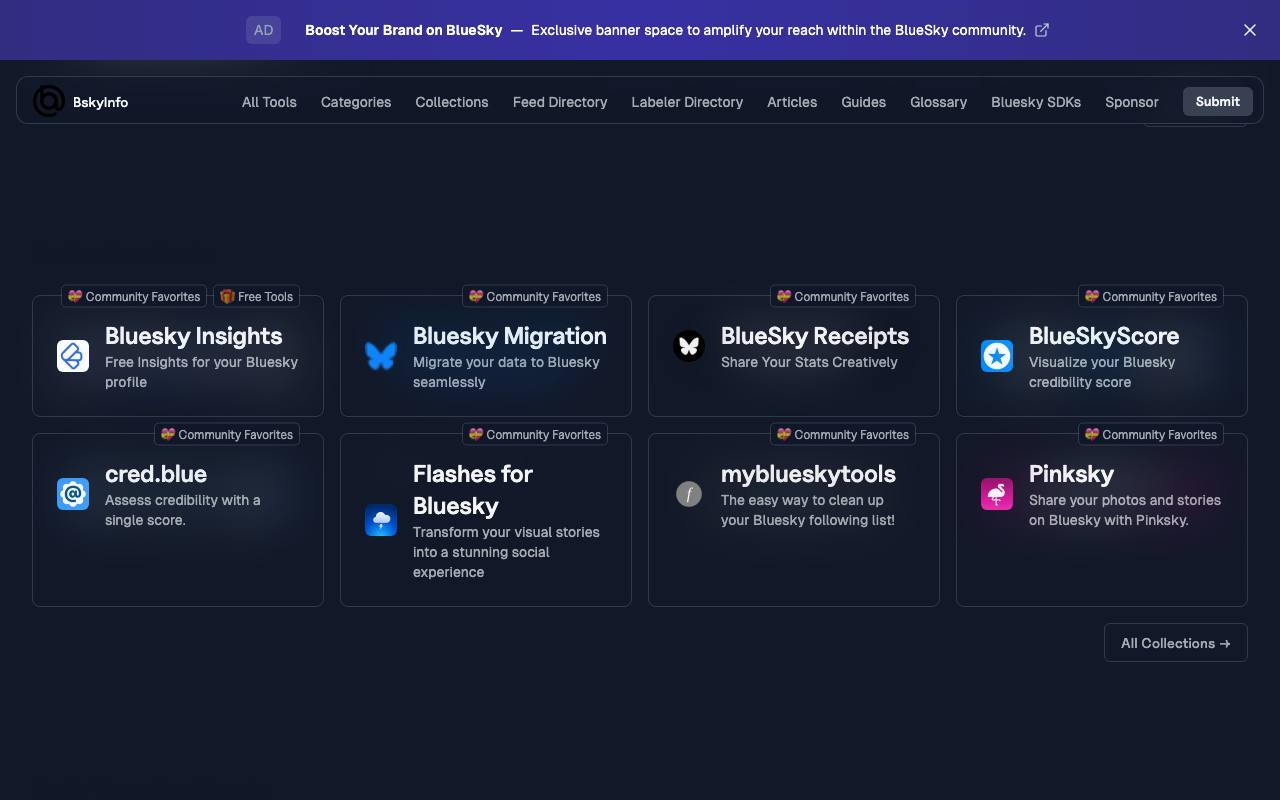Open the Articles page
This screenshot has width=1280, height=800.
pyautogui.click(x=792, y=102)
